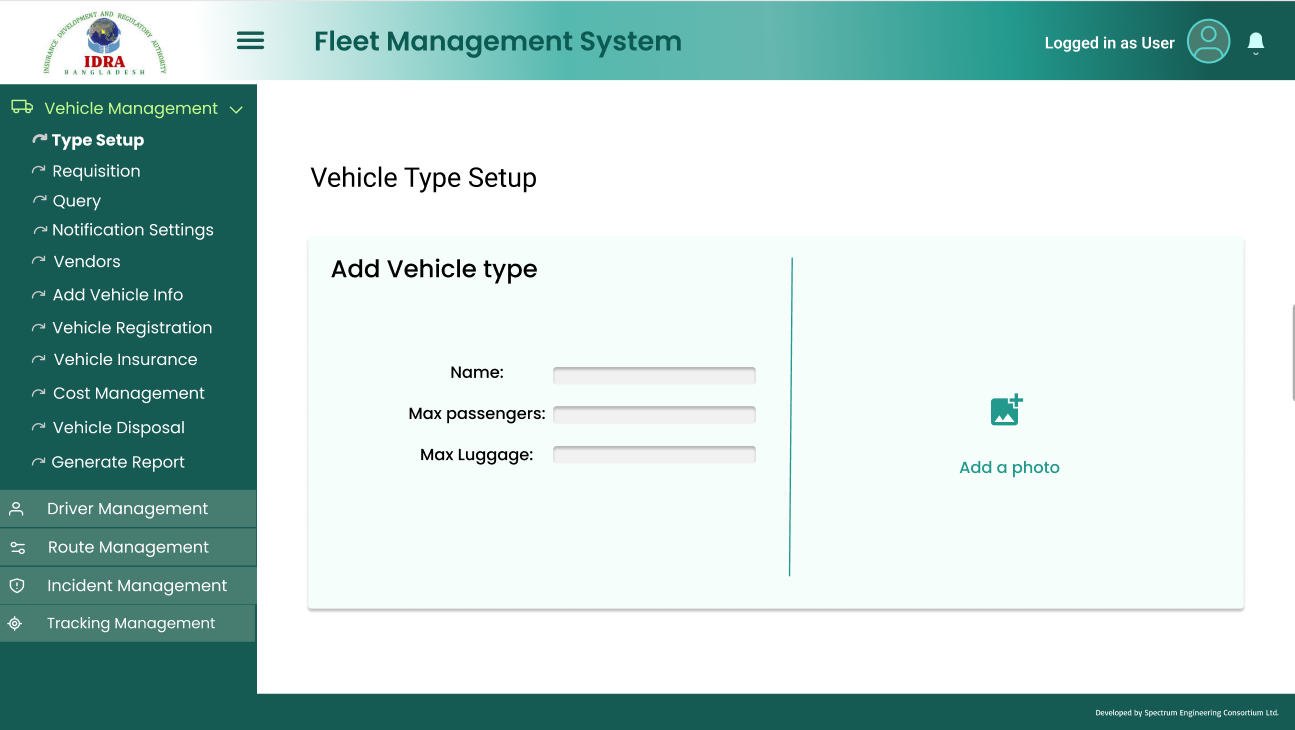Open Cost Management item

(x=128, y=393)
